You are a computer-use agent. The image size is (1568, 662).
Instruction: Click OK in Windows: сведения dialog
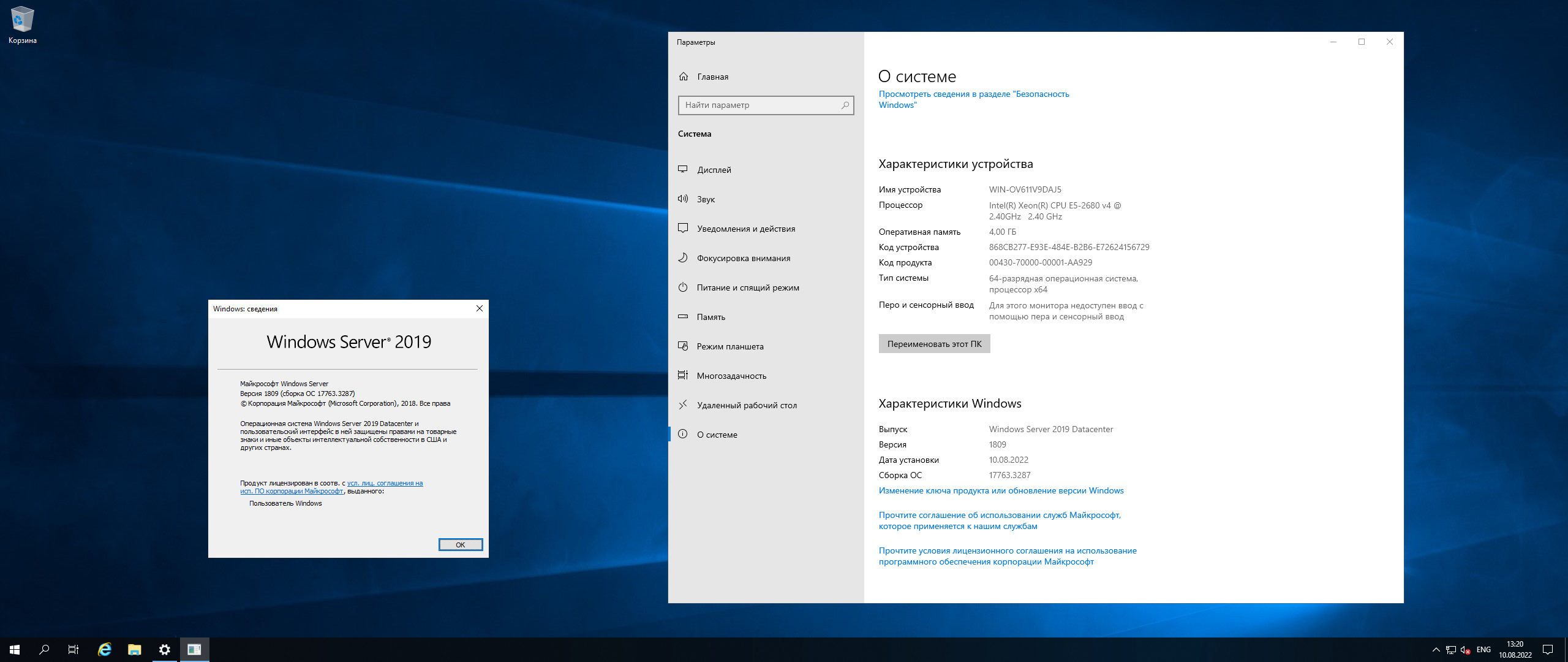click(x=461, y=545)
